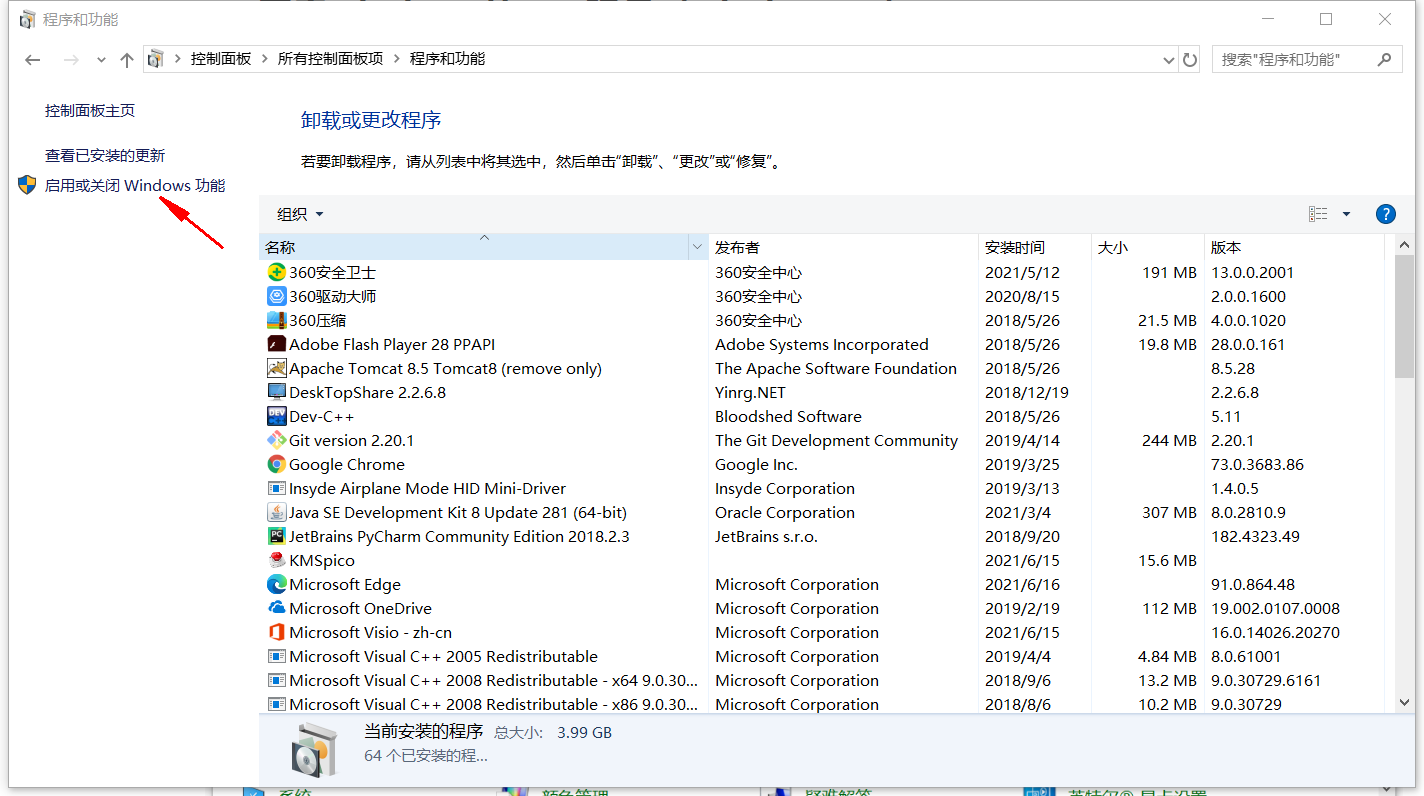Open 启用或关闭 Windows 功能 link

tap(135, 186)
